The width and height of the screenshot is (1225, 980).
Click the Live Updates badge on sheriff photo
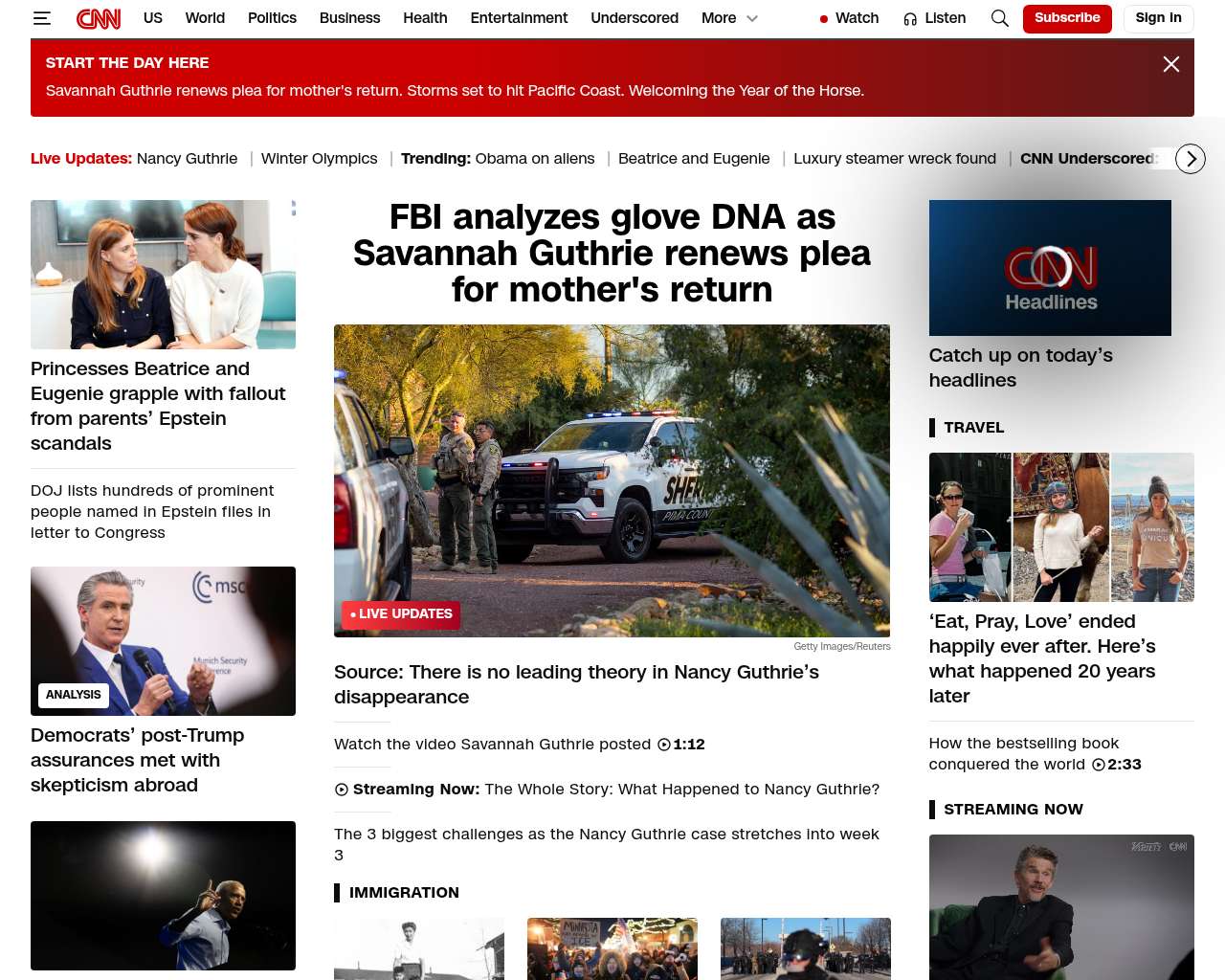coord(401,614)
